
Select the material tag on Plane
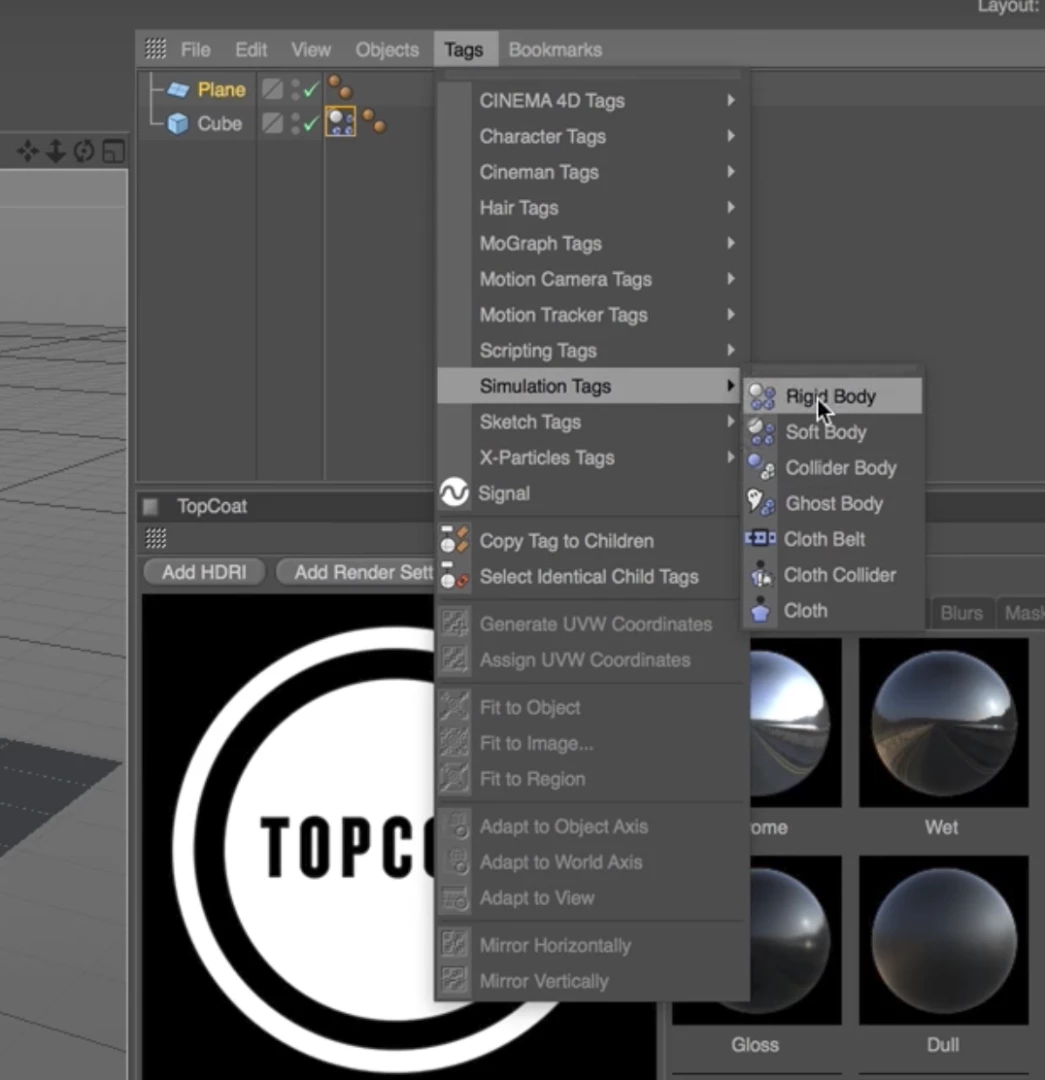pos(340,87)
